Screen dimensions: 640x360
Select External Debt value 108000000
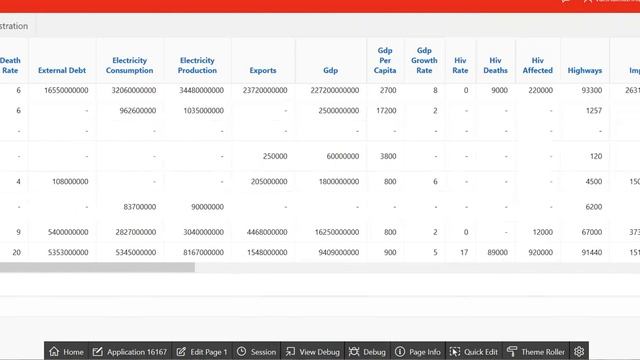[x=70, y=182]
